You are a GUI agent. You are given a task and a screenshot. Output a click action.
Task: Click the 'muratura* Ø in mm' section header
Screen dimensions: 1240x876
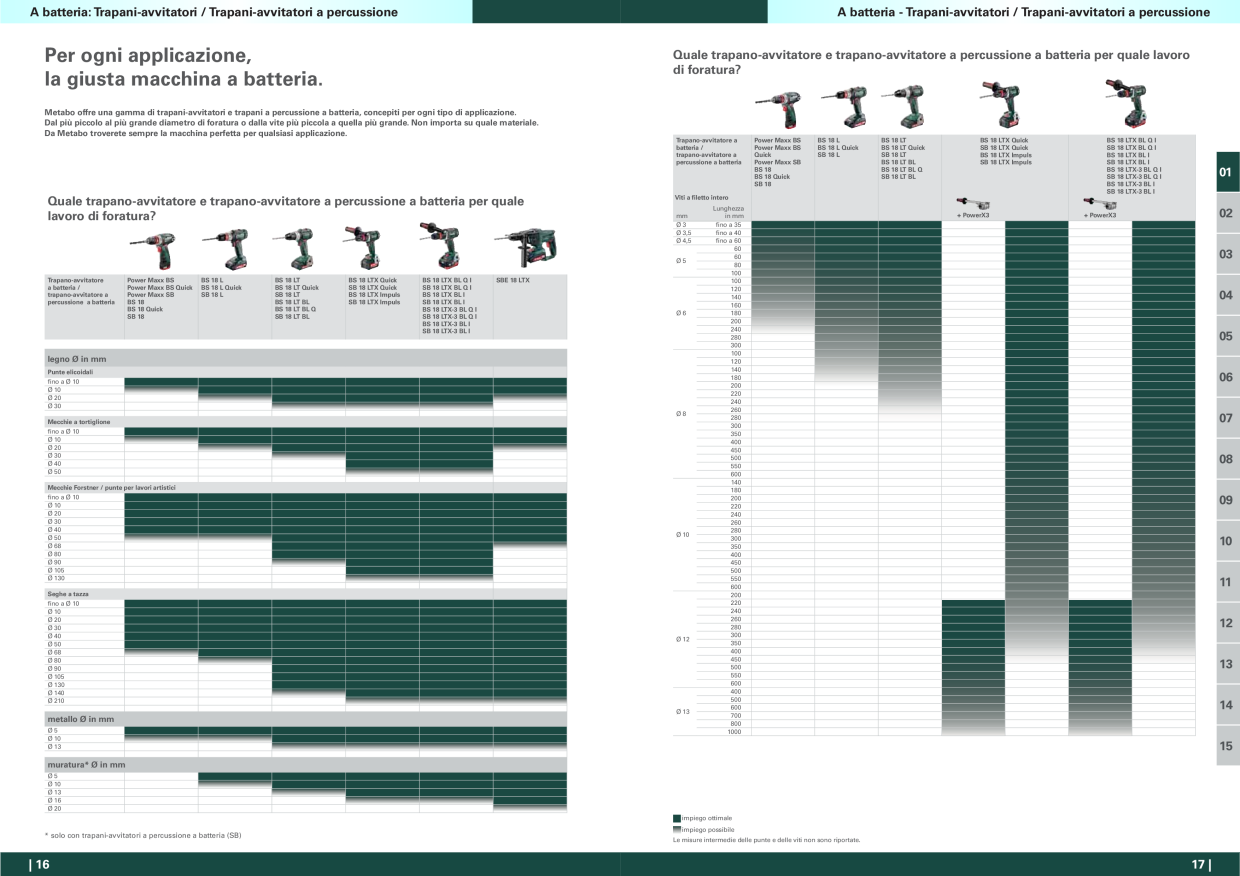[307, 764]
